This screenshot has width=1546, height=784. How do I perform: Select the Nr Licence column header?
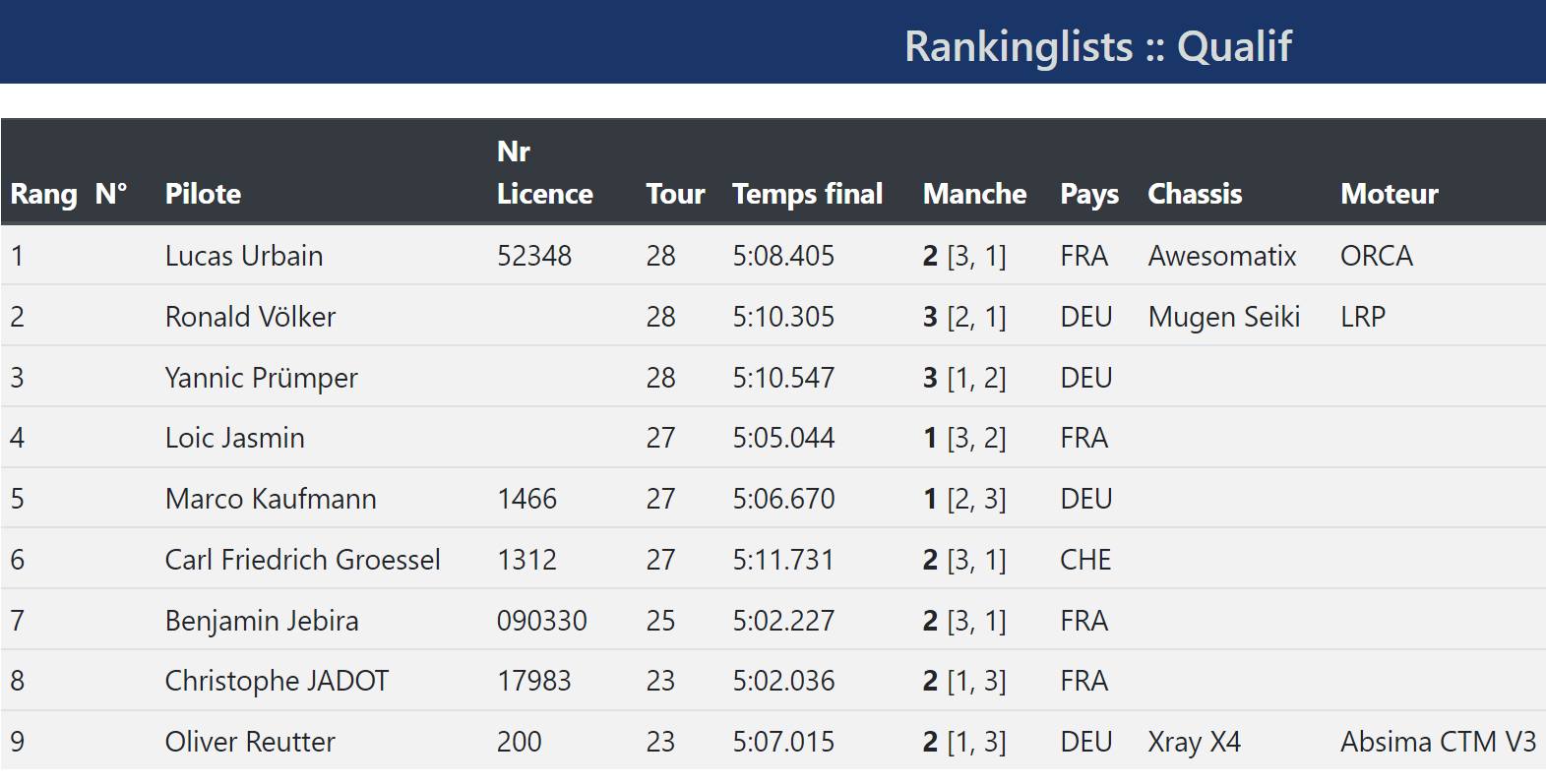point(544,173)
